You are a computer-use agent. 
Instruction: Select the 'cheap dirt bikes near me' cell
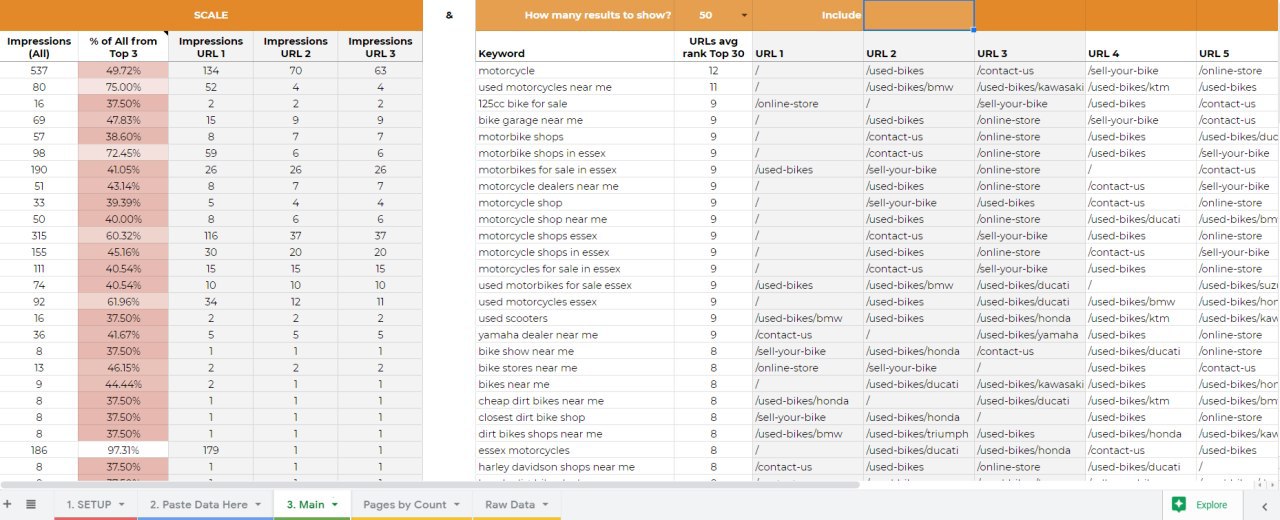575,401
